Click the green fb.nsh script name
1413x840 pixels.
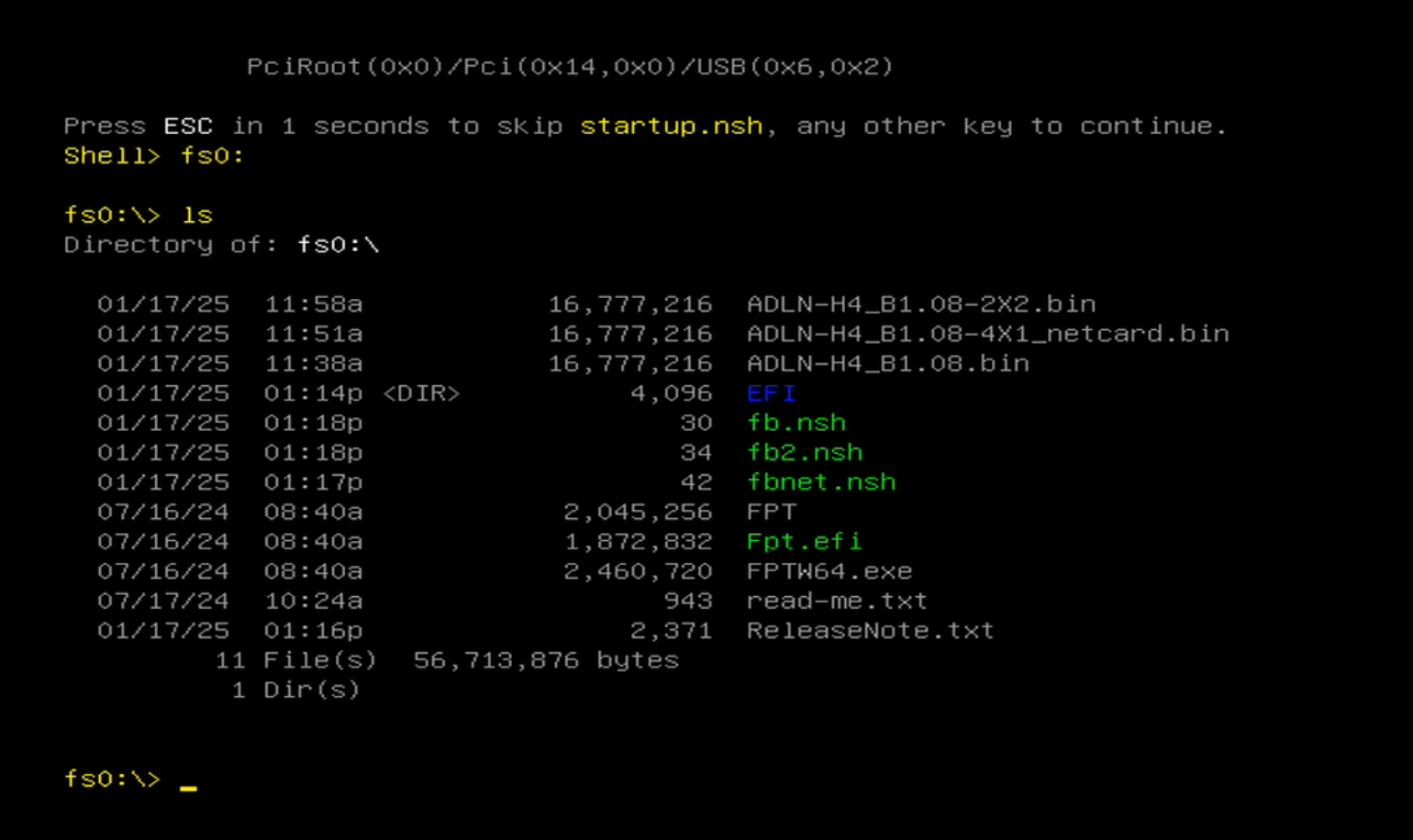point(796,423)
